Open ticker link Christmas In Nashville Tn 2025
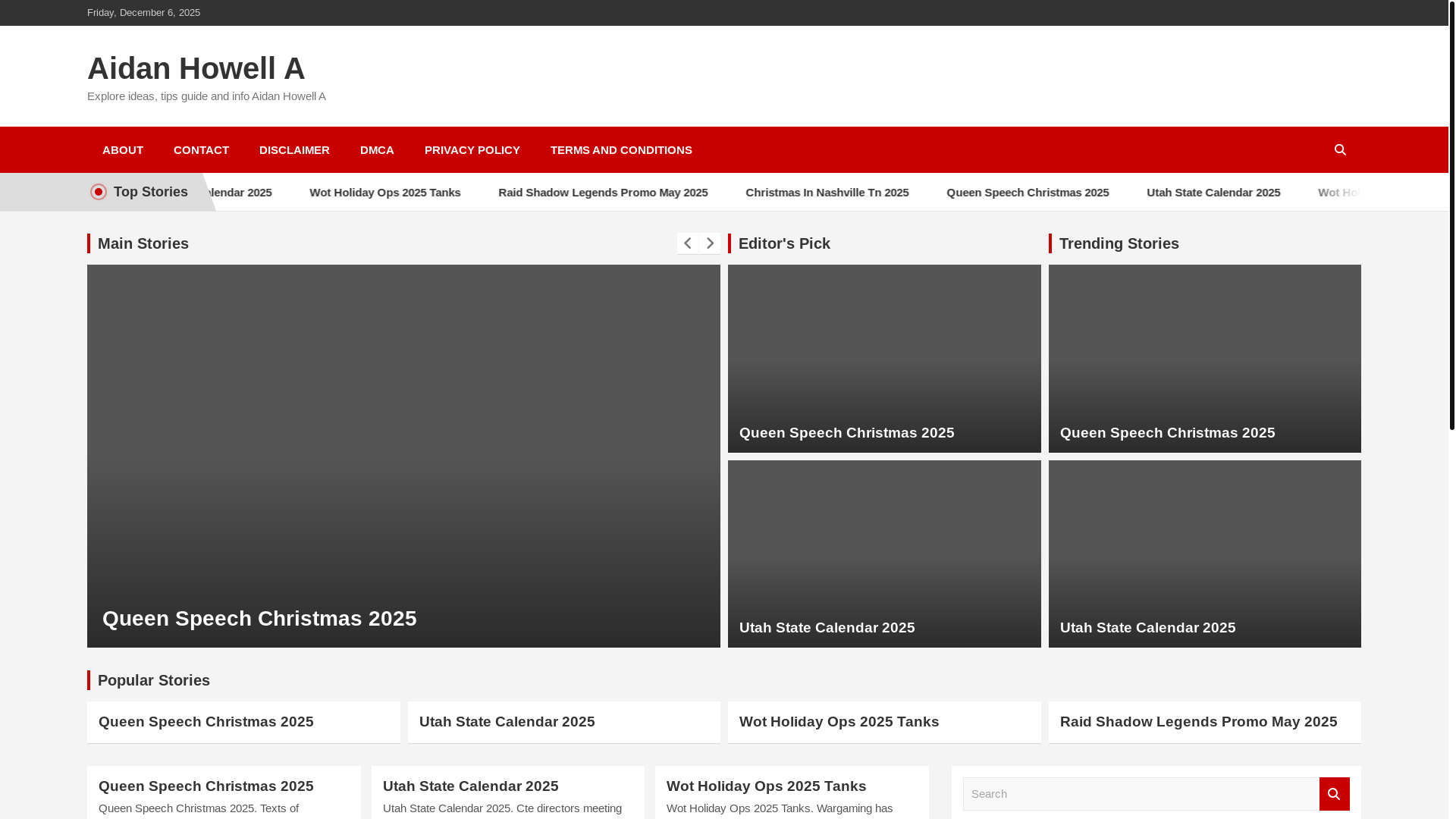The image size is (1456, 819). pyautogui.click(x=827, y=193)
